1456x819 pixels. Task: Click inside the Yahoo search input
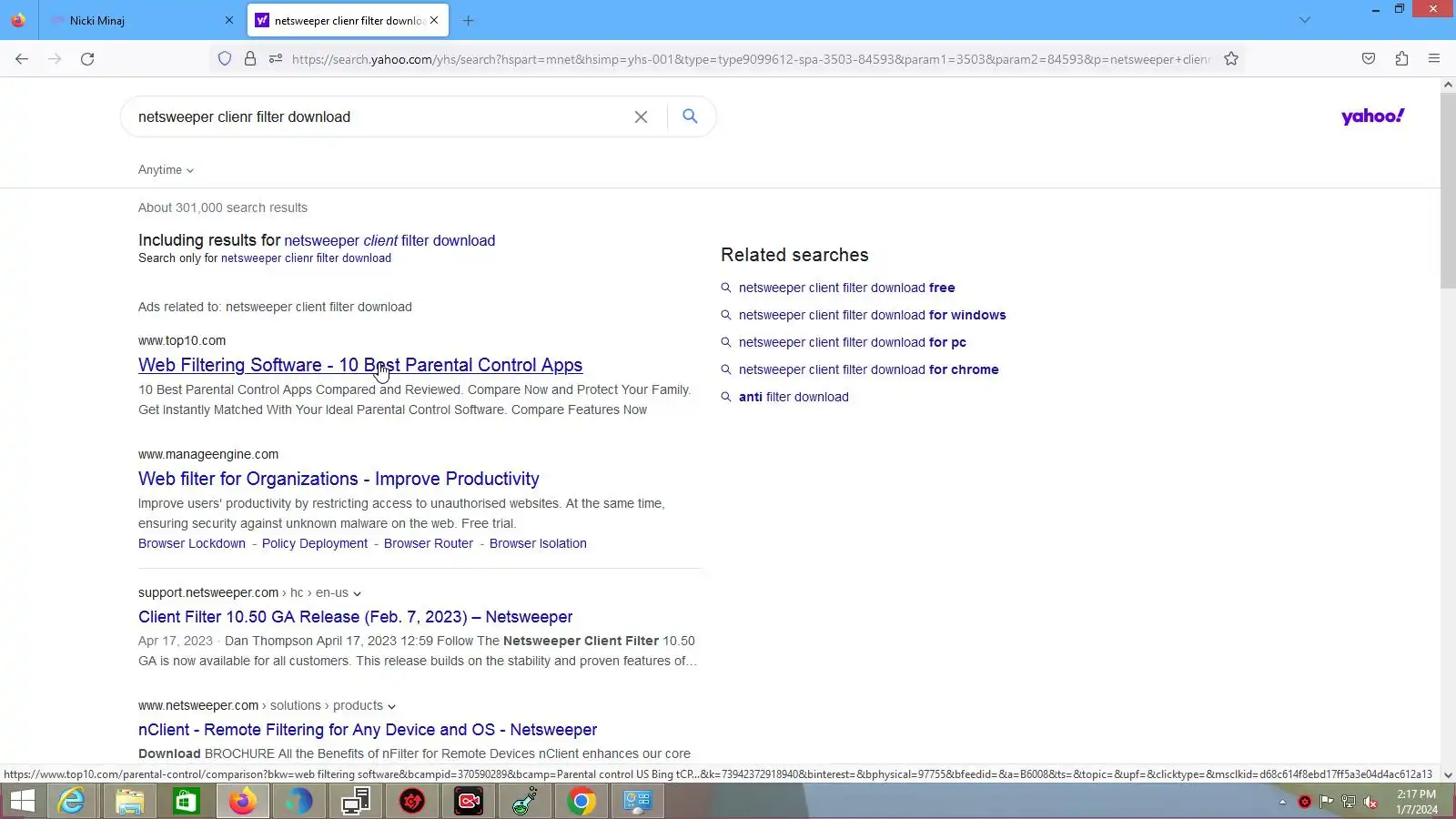pyautogui.click(x=378, y=116)
